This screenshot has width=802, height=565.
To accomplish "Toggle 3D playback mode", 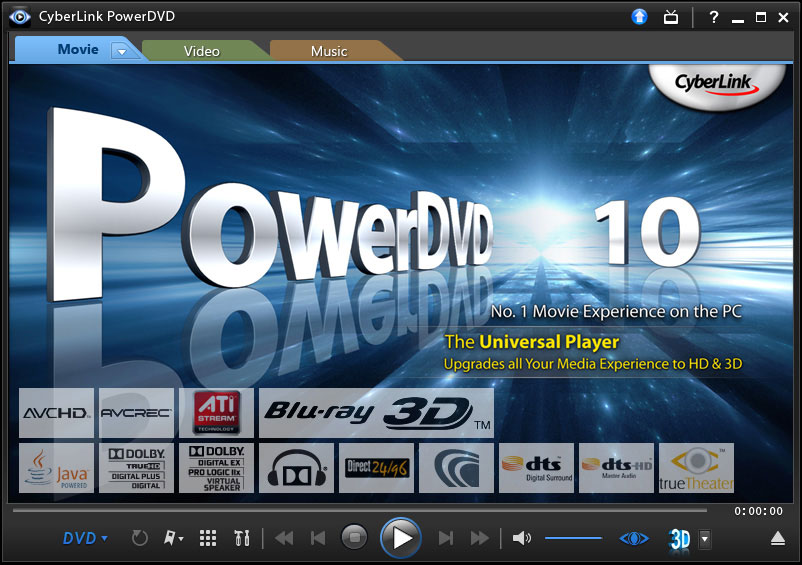I will pyautogui.click(x=680, y=539).
